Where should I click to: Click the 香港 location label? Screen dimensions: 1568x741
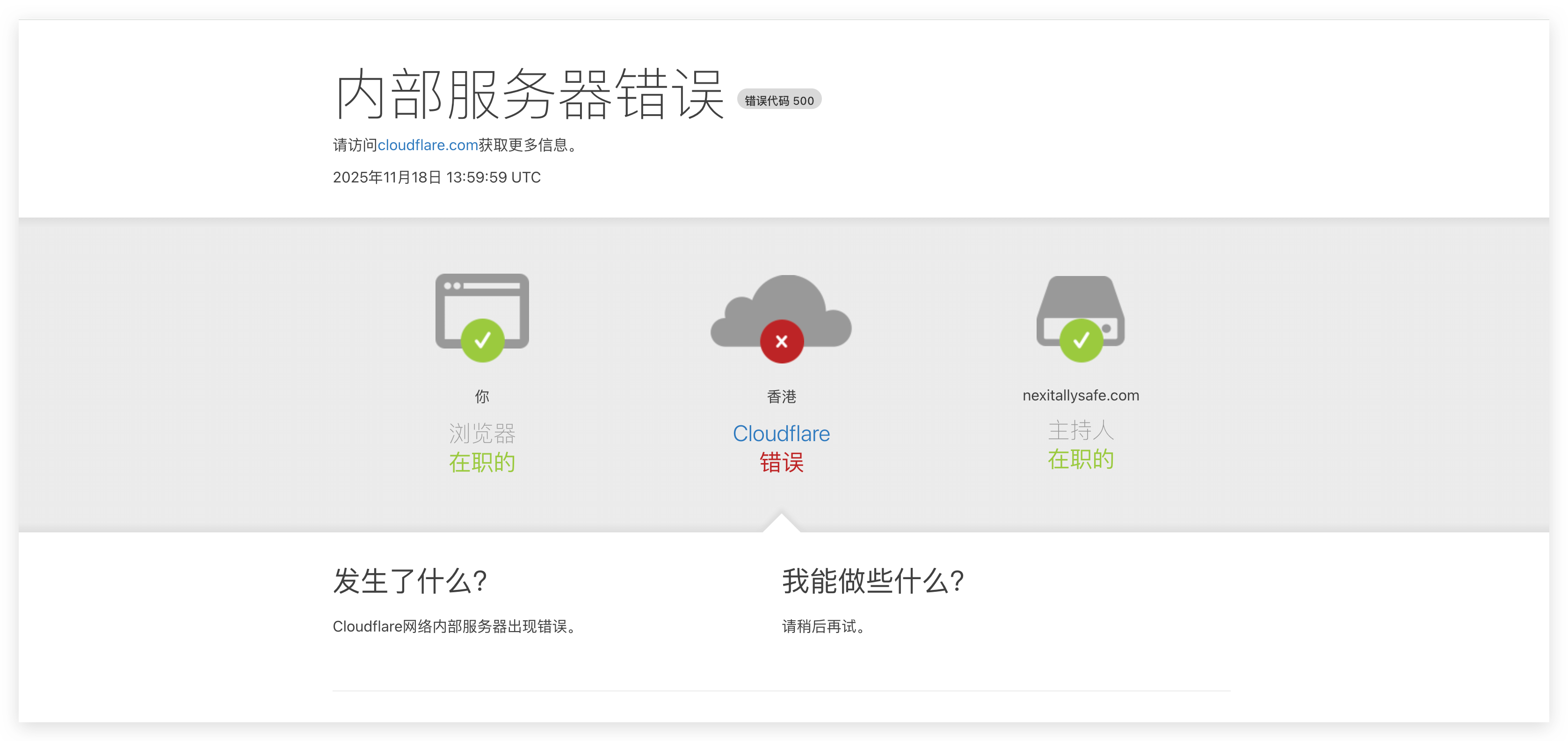click(781, 396)
